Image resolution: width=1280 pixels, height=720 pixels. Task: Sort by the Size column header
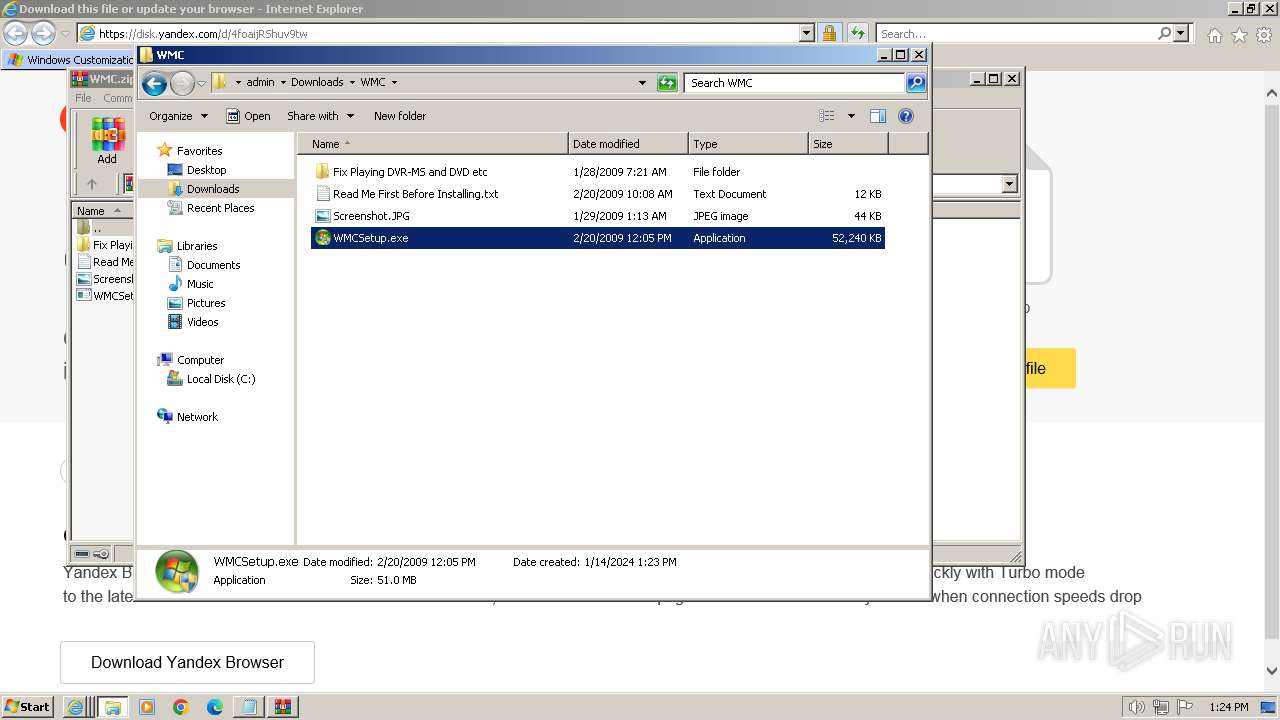848,144
